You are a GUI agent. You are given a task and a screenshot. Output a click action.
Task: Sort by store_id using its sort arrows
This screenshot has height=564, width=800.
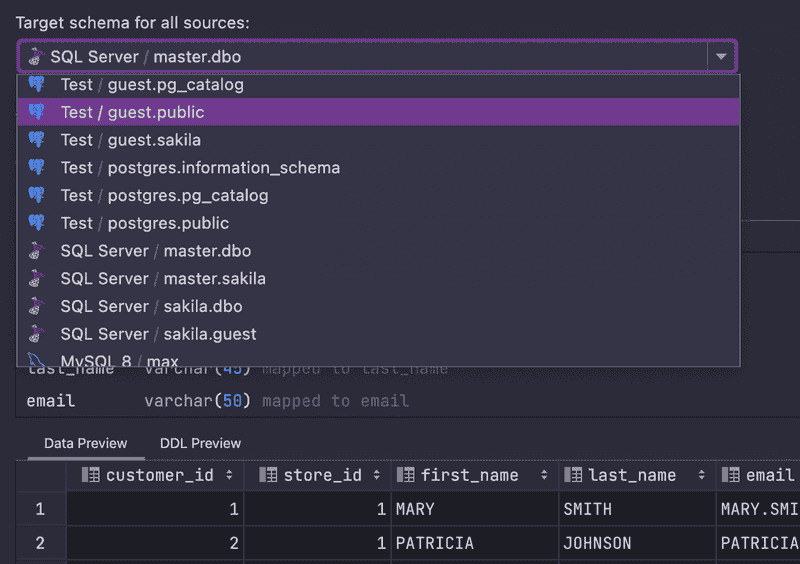(377, 475)
